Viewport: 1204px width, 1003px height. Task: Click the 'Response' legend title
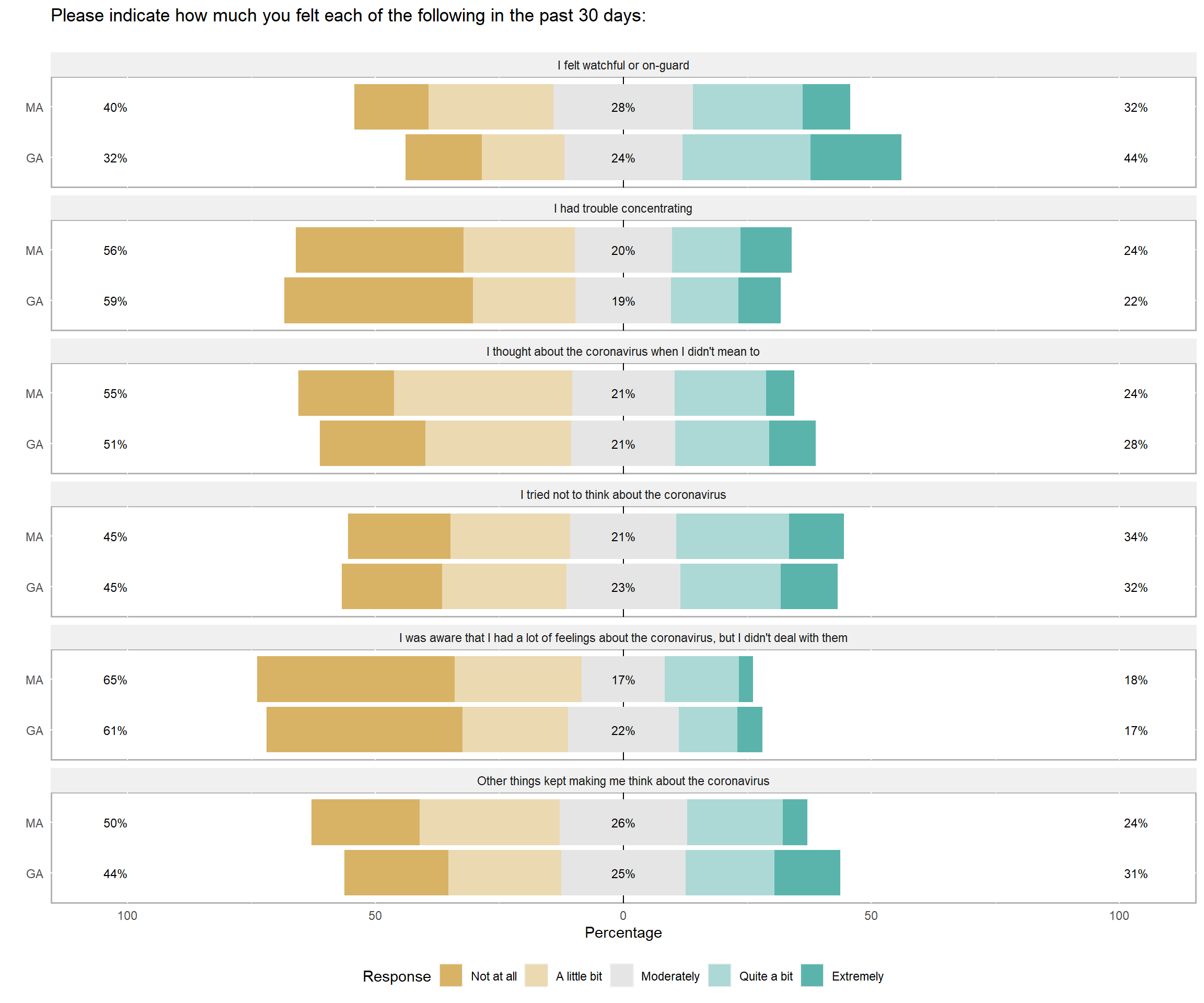(396, 976)
